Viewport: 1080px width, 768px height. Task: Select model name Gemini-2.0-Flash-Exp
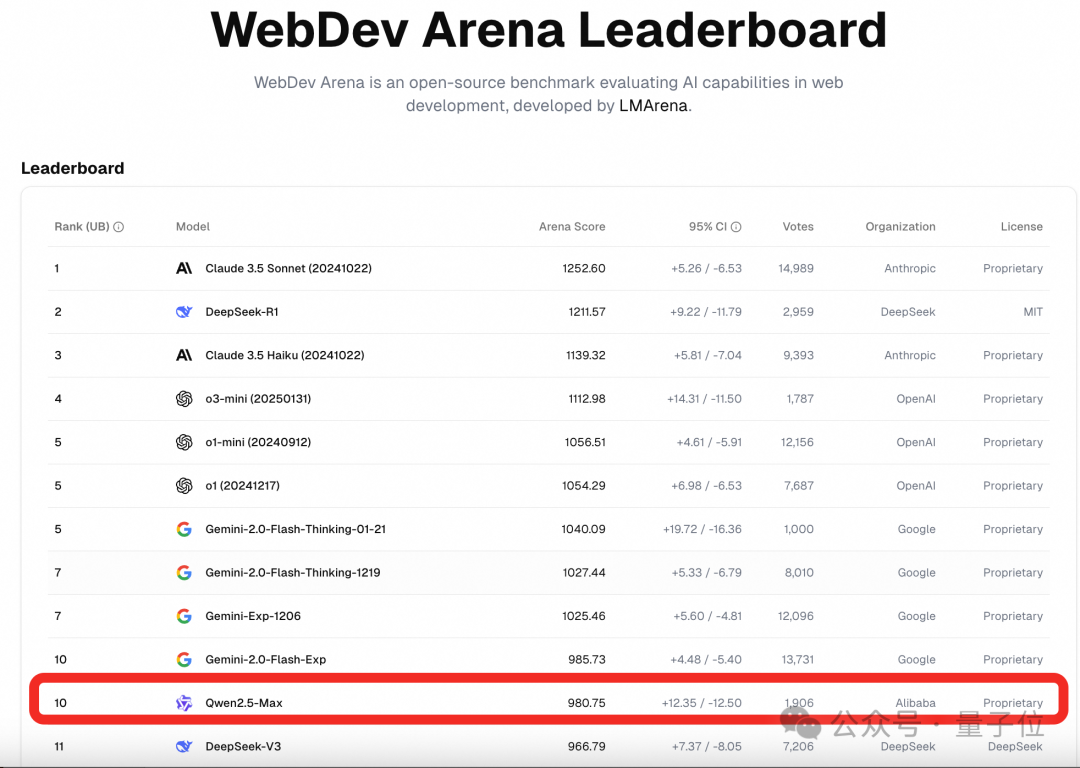pyautogui.click(x=266, y=659)
